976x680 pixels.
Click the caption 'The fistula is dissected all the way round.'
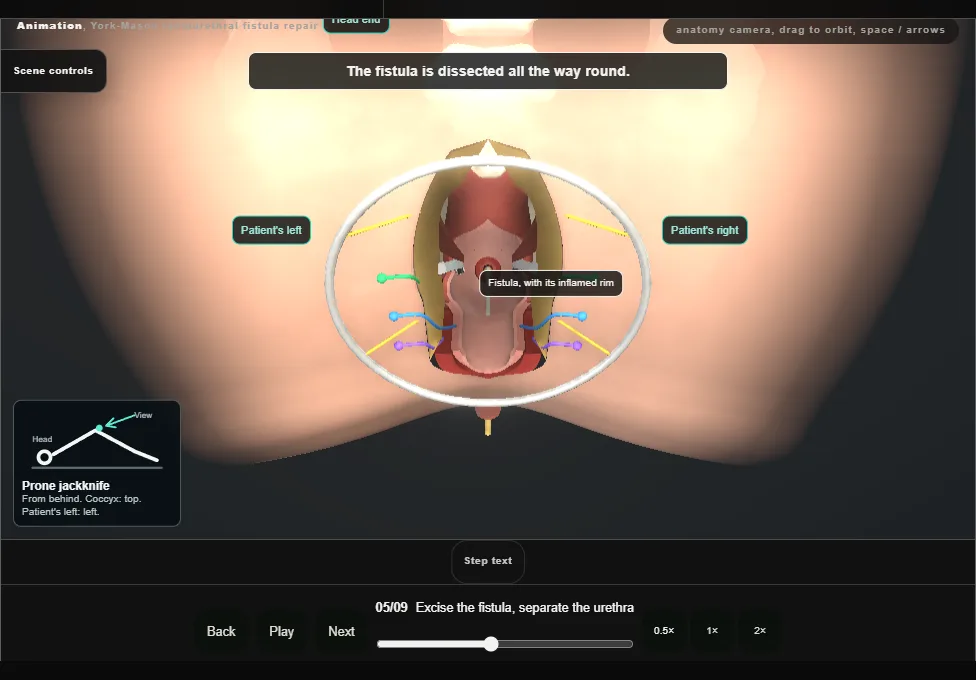point(488,71)
